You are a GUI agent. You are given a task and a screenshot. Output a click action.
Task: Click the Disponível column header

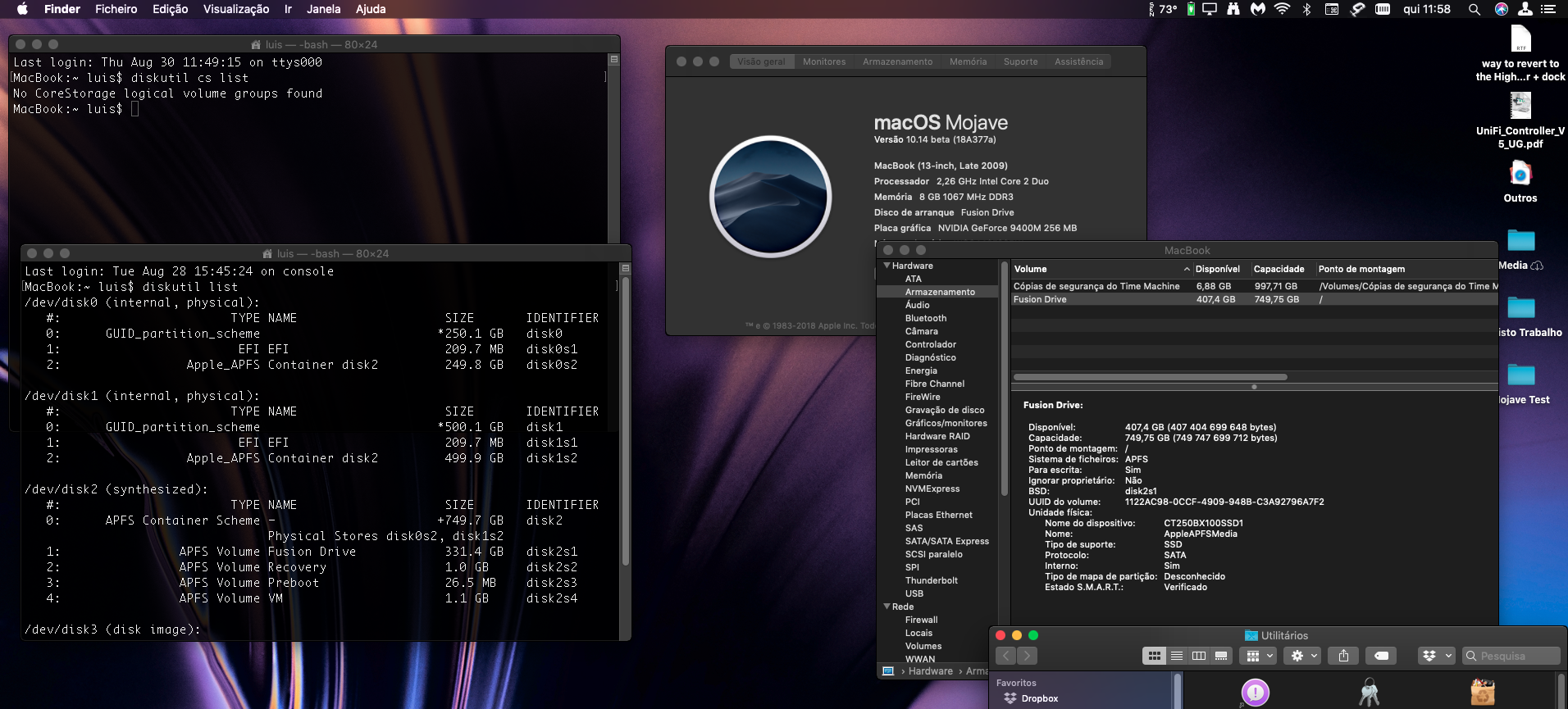[x=1220, y=269]
